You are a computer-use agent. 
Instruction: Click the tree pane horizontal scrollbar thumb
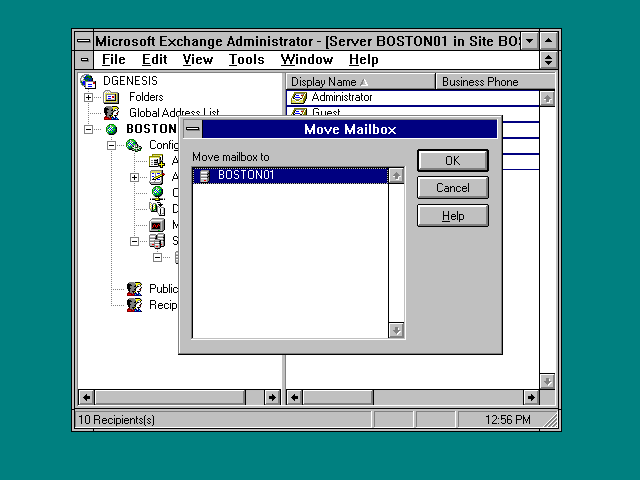[170, 397]
